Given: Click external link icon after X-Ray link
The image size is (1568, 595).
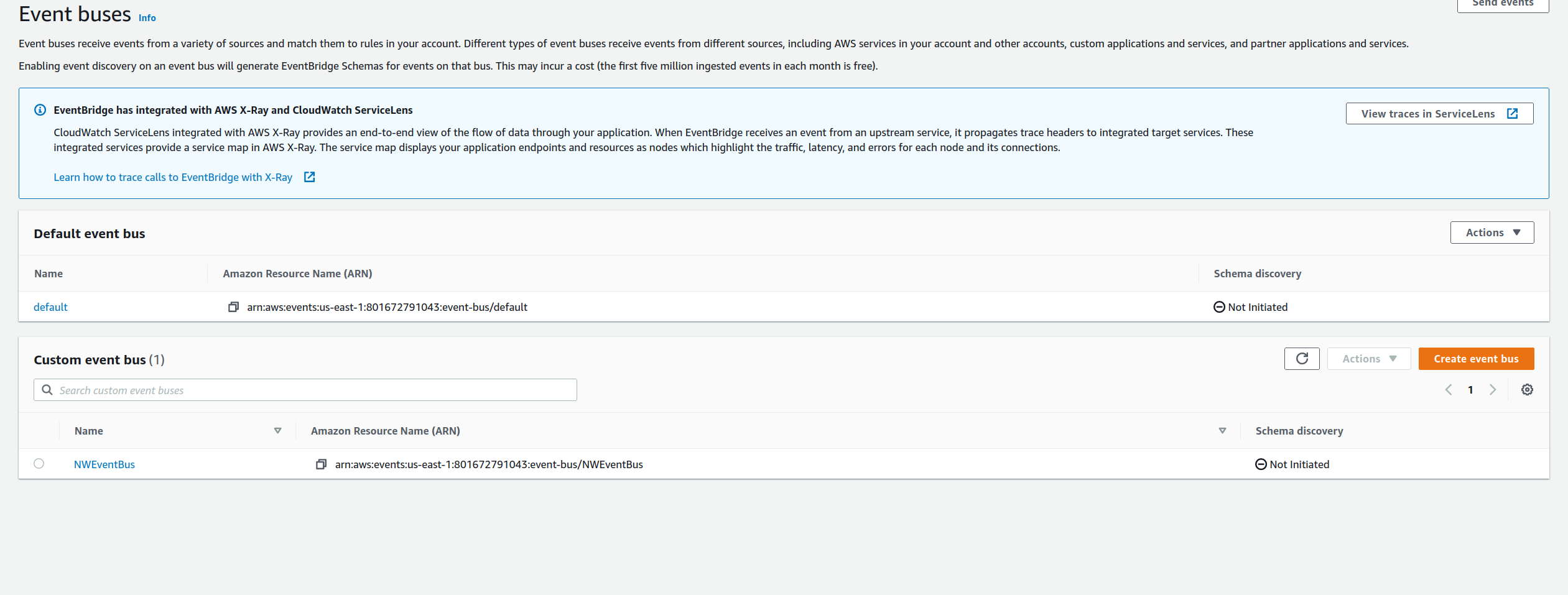Looking at the screenshot, I should click(309, 177).
